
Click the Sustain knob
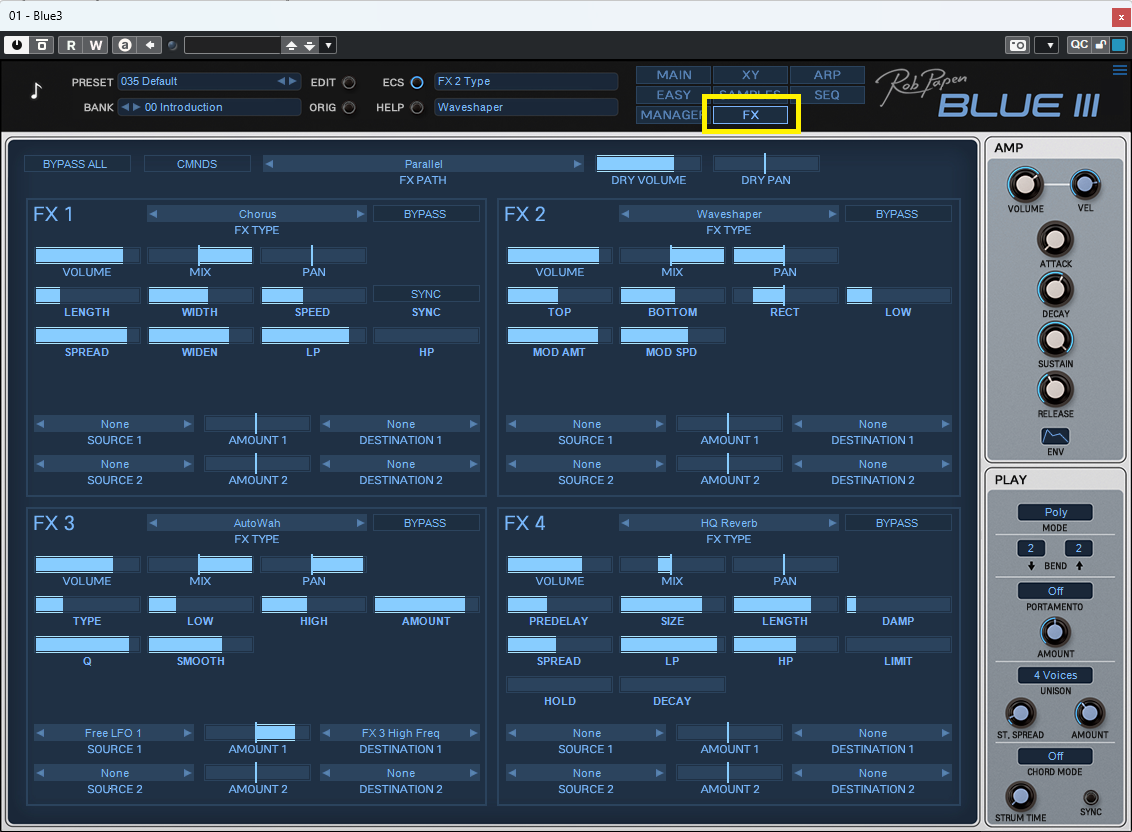point(1055,339)
